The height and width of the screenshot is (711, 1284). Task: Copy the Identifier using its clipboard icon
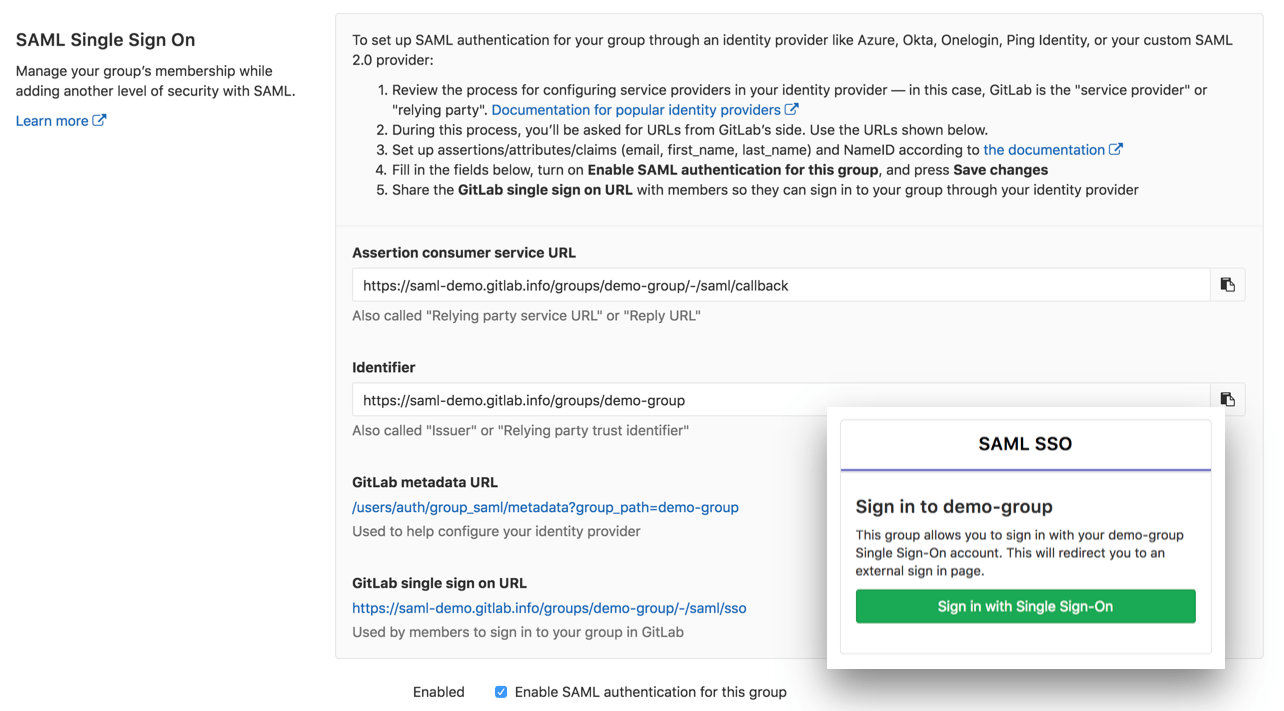(1228, 399)
